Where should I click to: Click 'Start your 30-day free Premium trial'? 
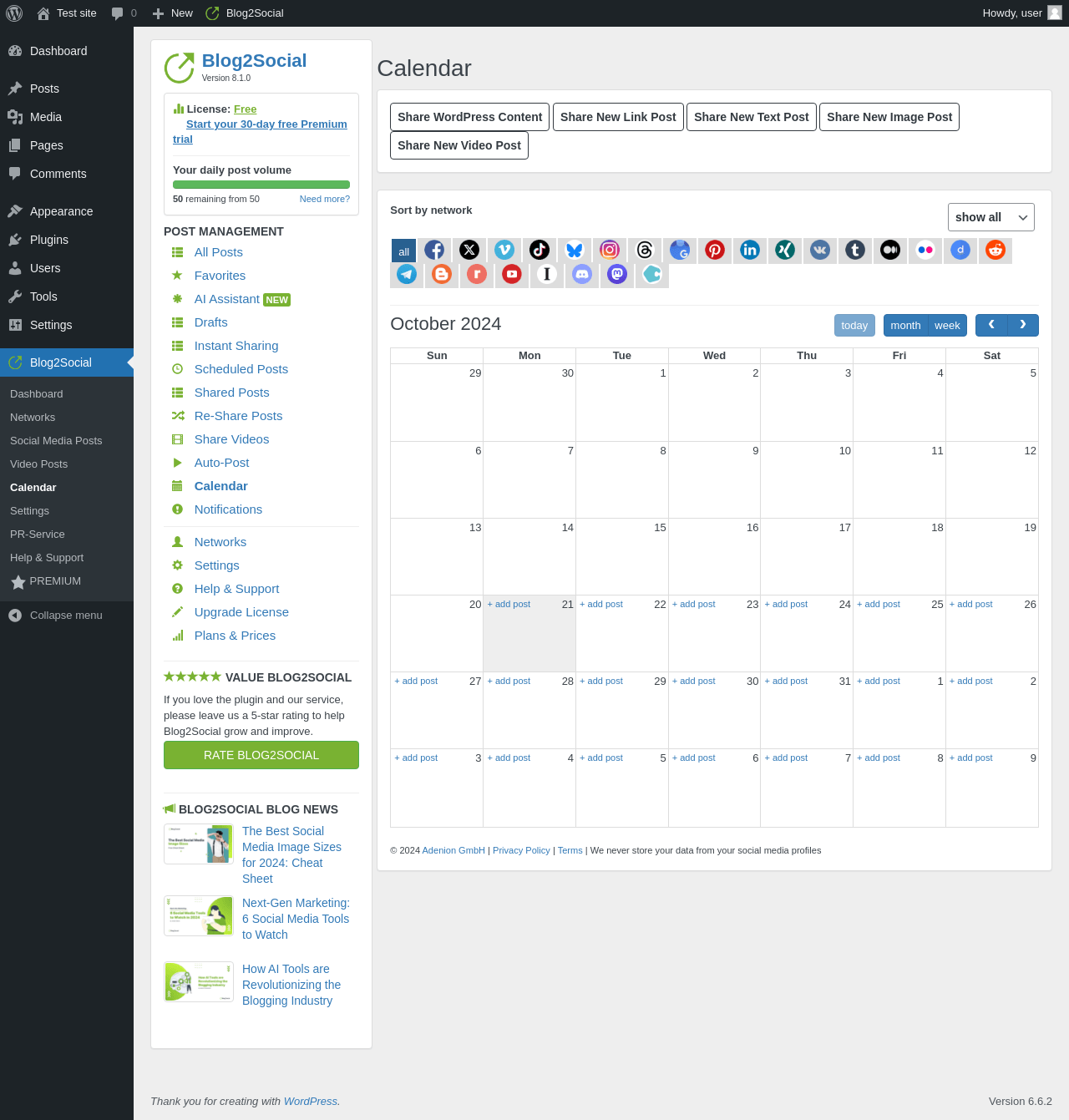pyautogui.click(x=261, y=131)
